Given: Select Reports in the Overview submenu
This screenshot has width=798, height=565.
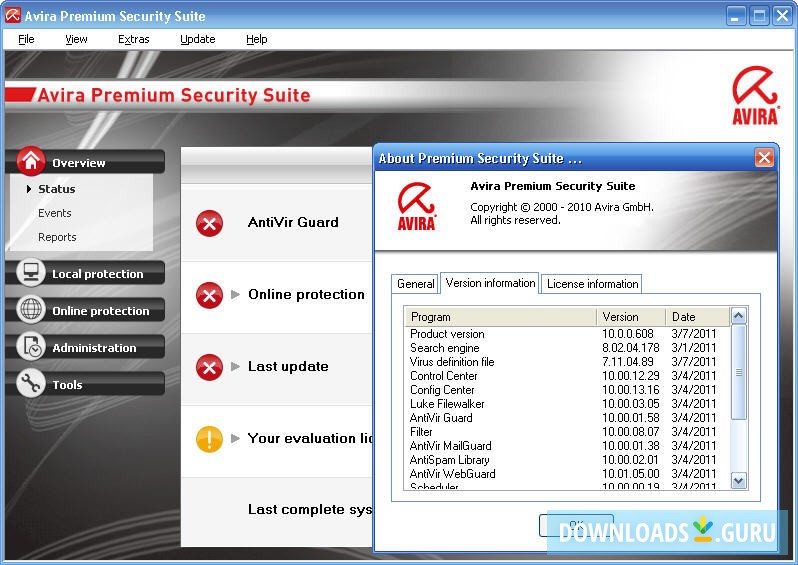Looking at the screenshot, I should point(57,237).
